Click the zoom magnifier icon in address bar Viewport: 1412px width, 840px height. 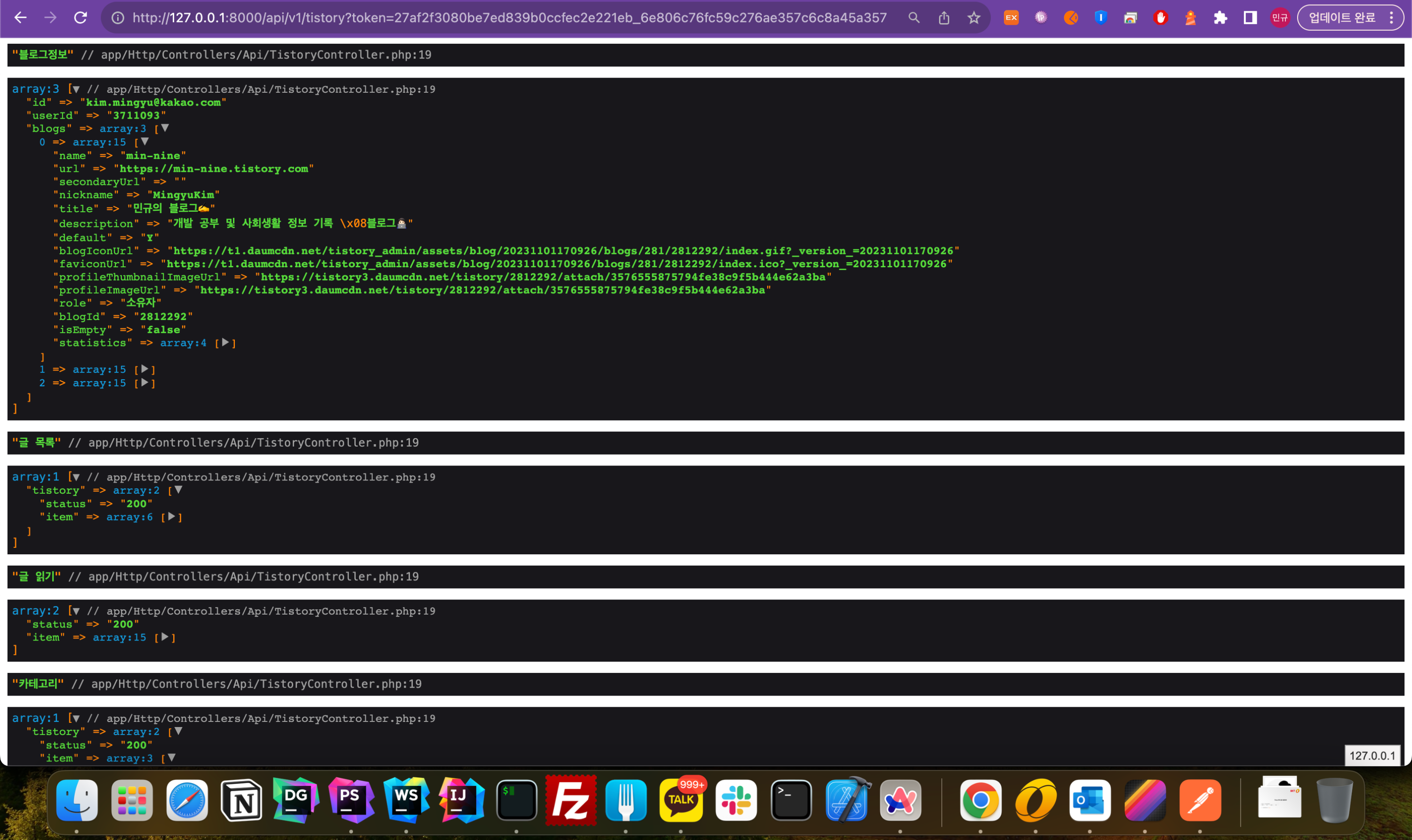tap(914, 18)
